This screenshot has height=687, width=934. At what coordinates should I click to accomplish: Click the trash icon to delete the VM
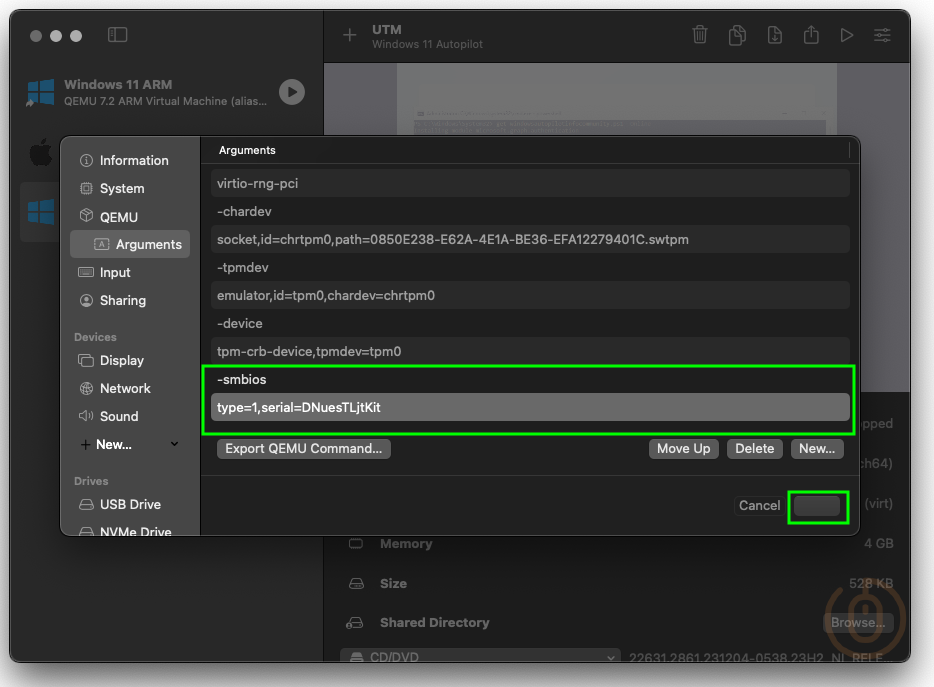click(x=700, y=34)
